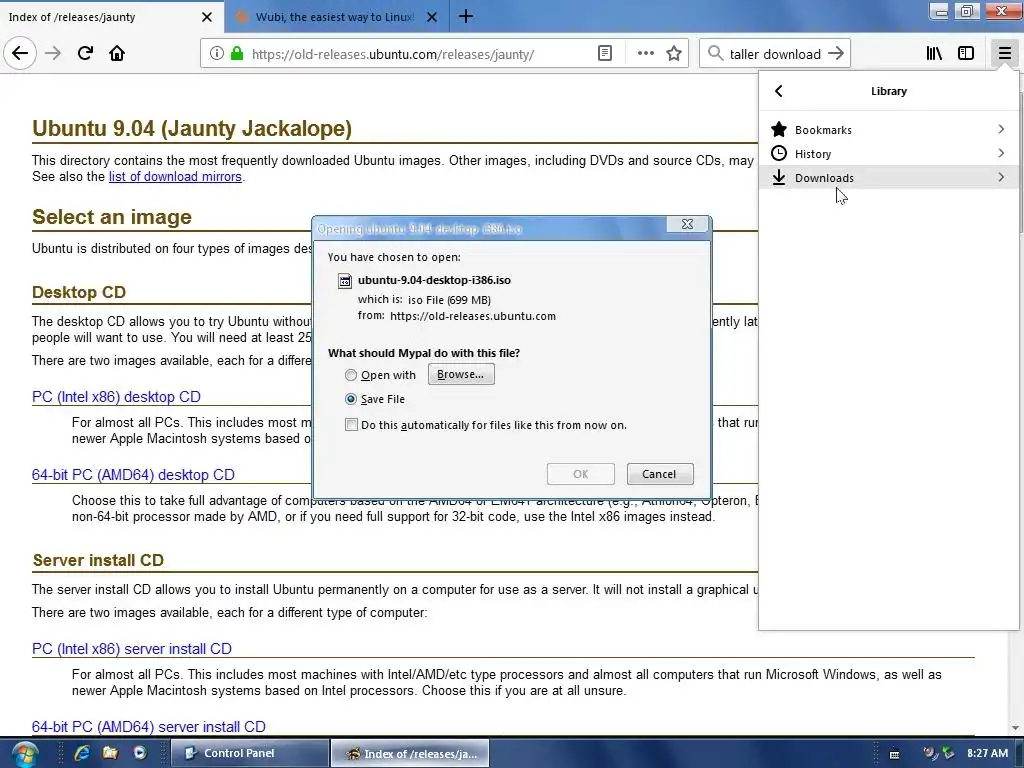Check Do this automatically for files
Image resolution: width=1024 pixels, height=768 pixels.
click(x=351, y=425)
